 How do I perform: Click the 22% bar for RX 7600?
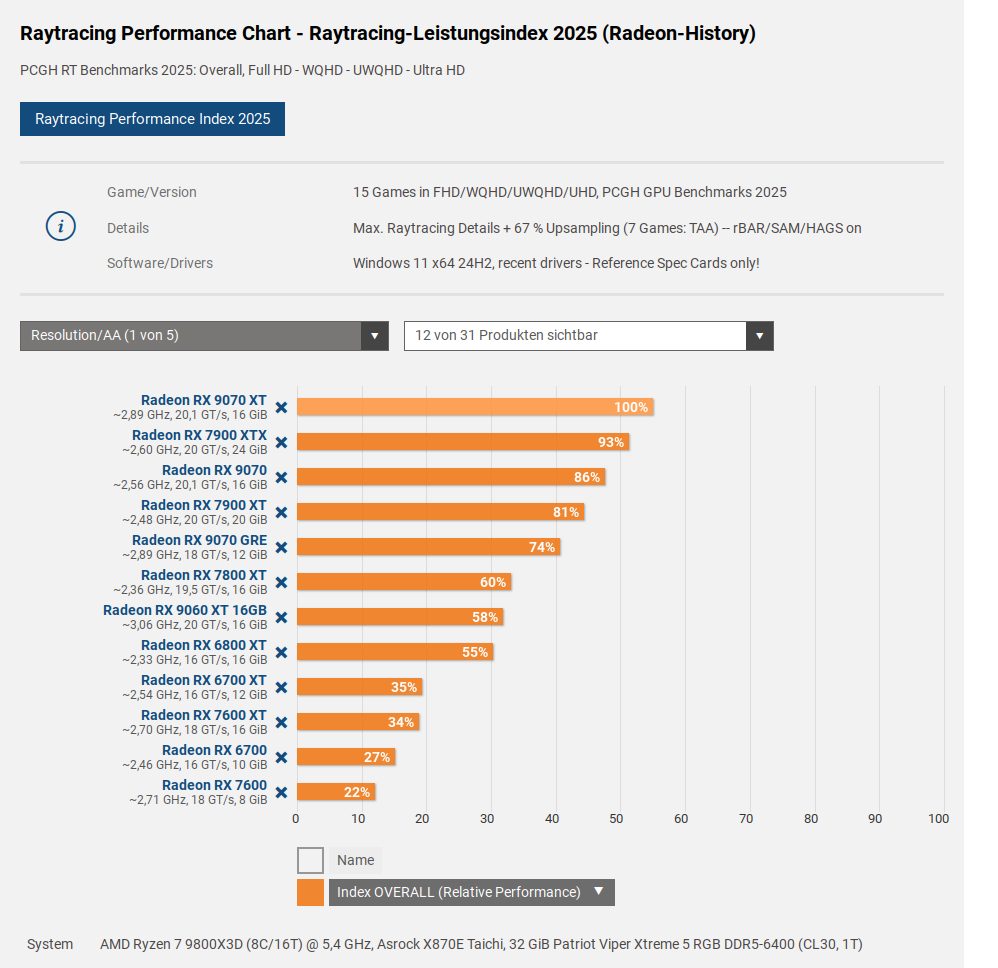pyautogui.click(x=336, y=792)
